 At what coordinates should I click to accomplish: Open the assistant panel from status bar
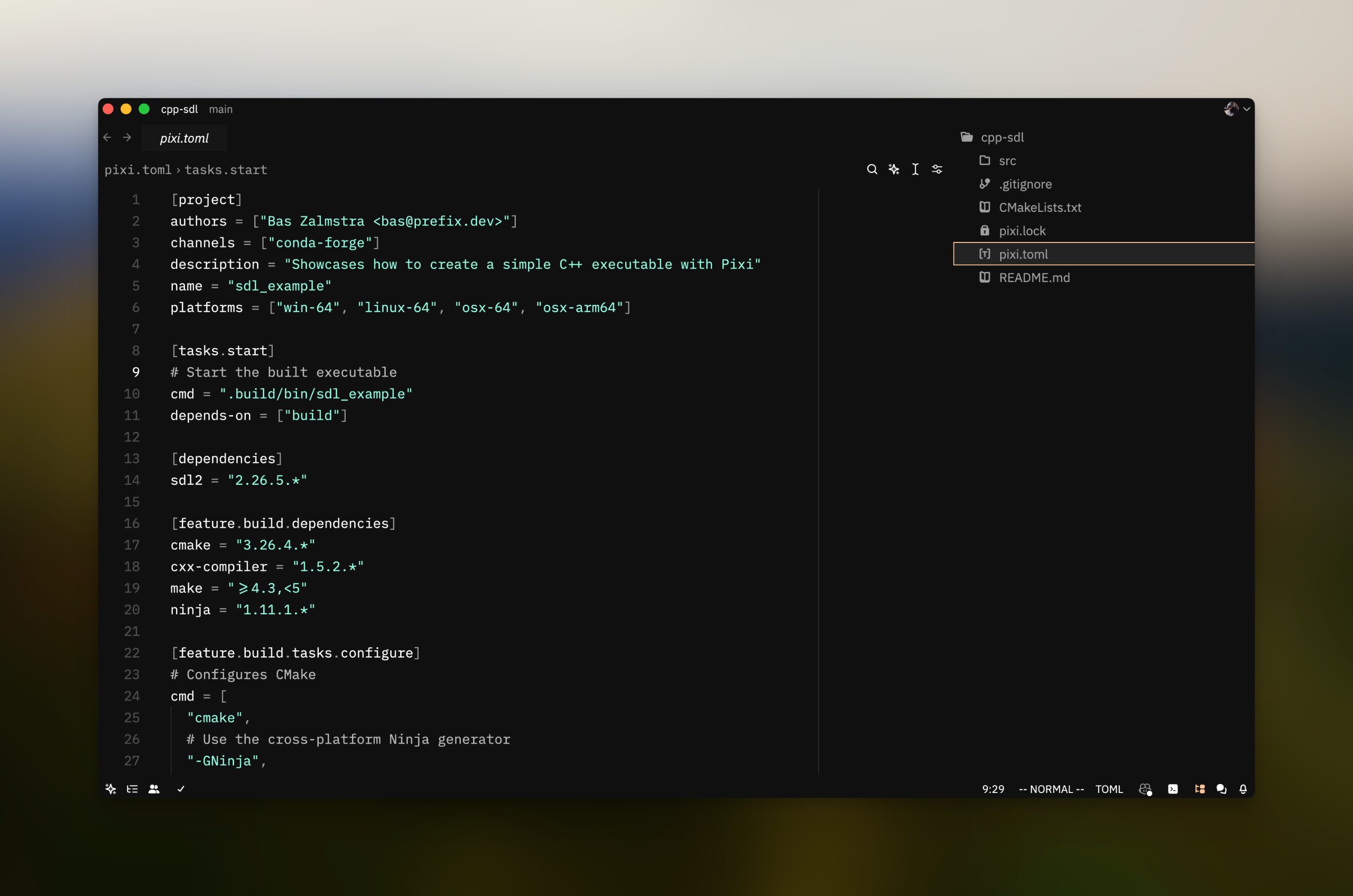111,789
